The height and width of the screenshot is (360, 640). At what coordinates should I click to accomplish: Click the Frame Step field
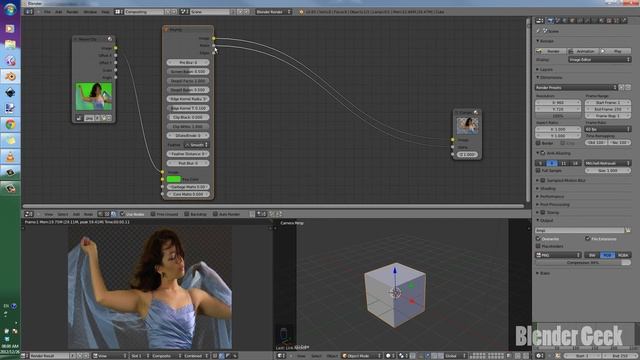[608, 116]
